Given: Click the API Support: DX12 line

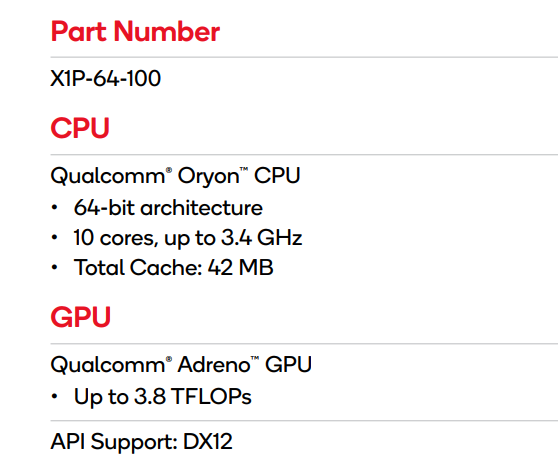Looking at the screenshot, I should point(141,442).
